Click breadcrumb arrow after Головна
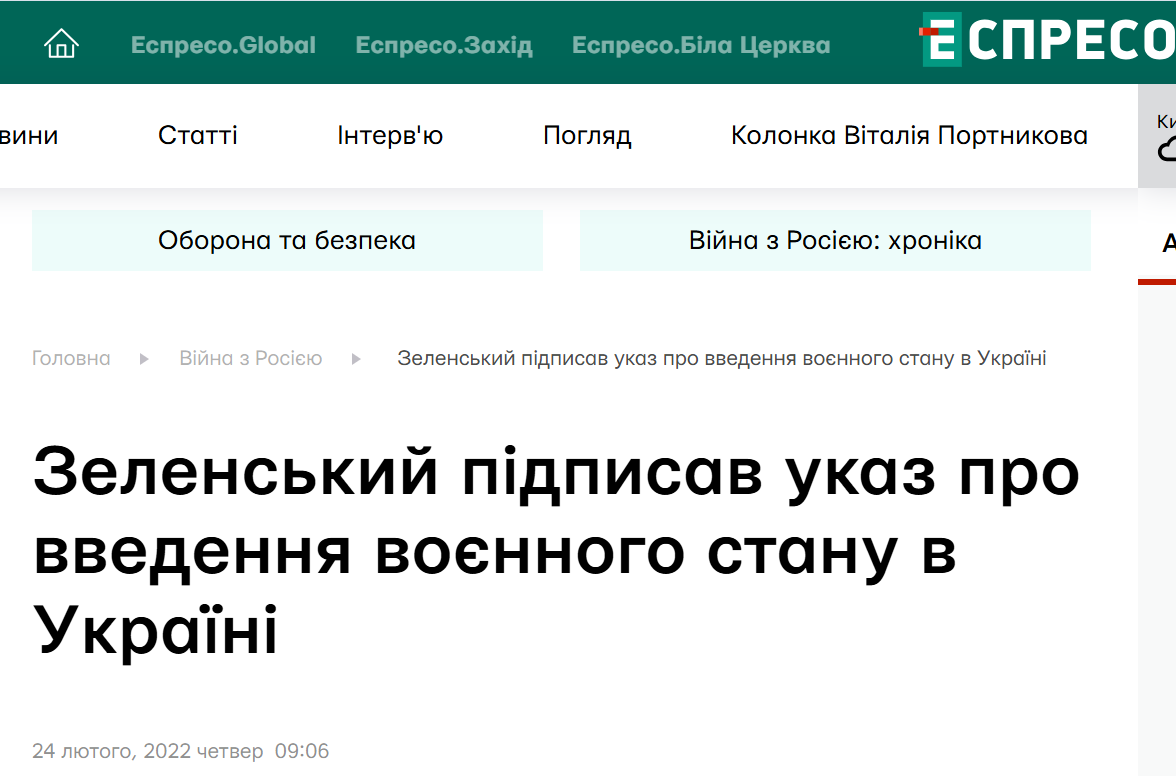This screenshot has width=1176, height=776. coord(144,359)
